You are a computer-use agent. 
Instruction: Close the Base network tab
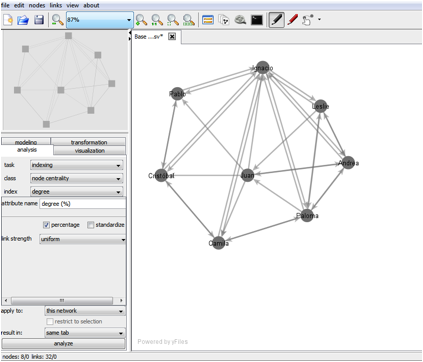(x=172, y=37)
